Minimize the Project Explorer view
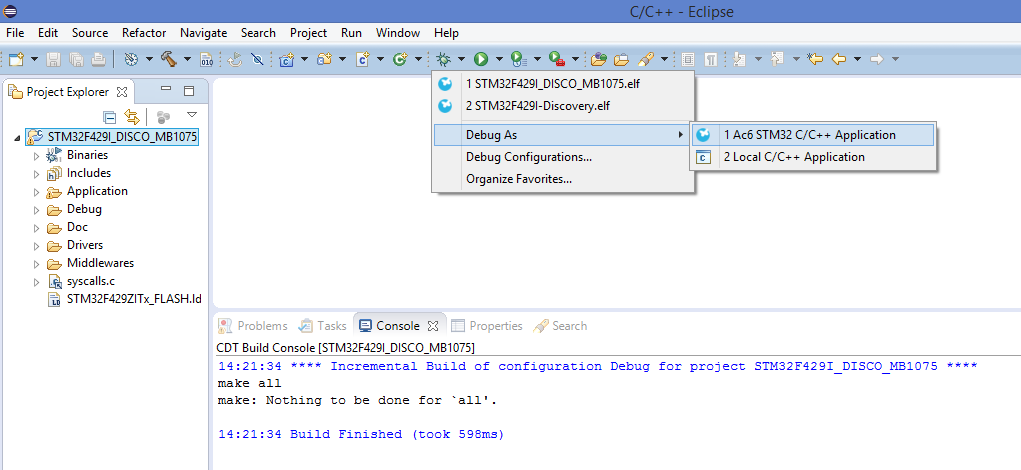Viewport: 1021px width, 470px height. click(166, 90)
